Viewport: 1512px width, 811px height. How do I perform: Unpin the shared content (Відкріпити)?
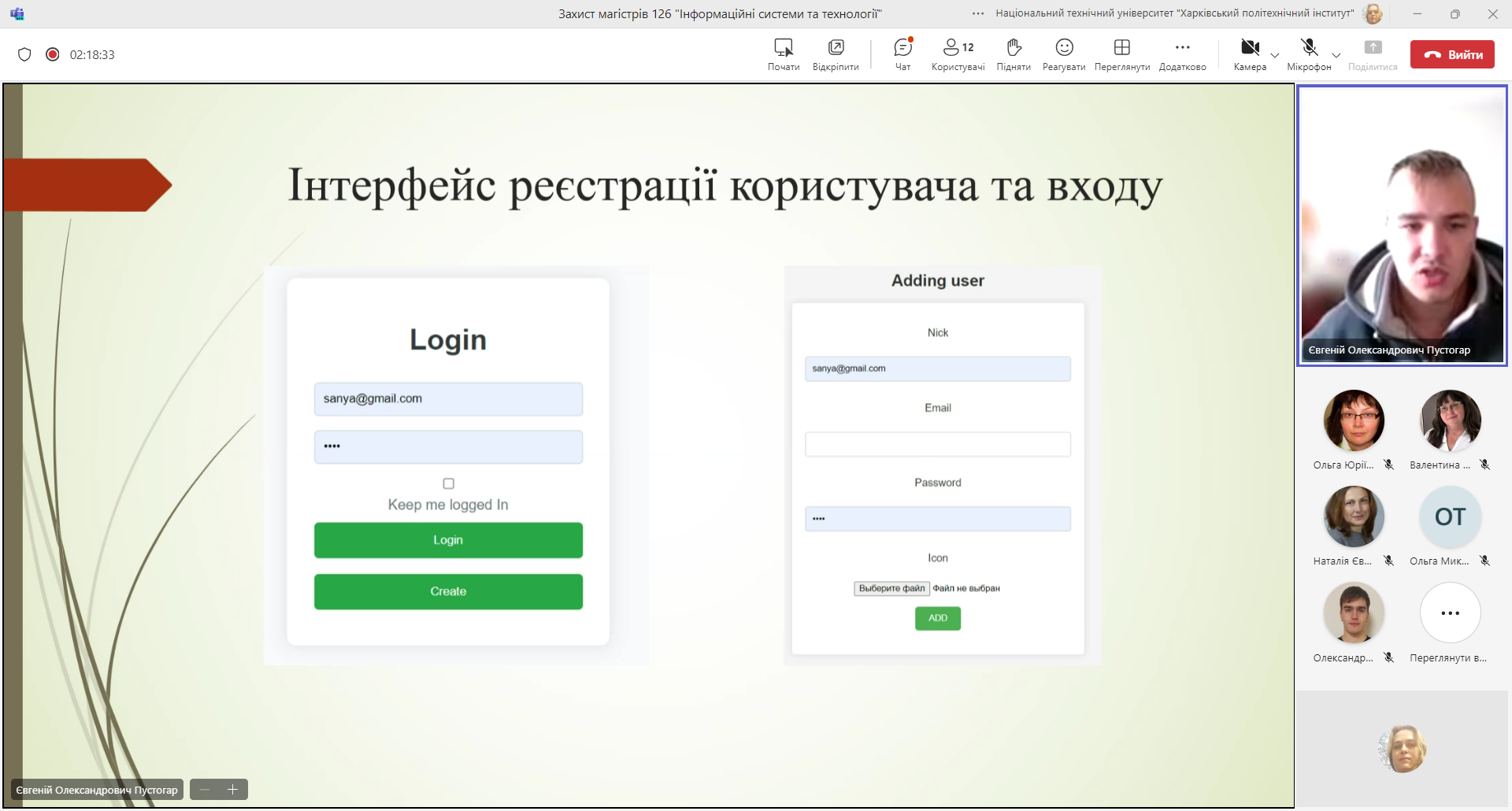(836, 54)
